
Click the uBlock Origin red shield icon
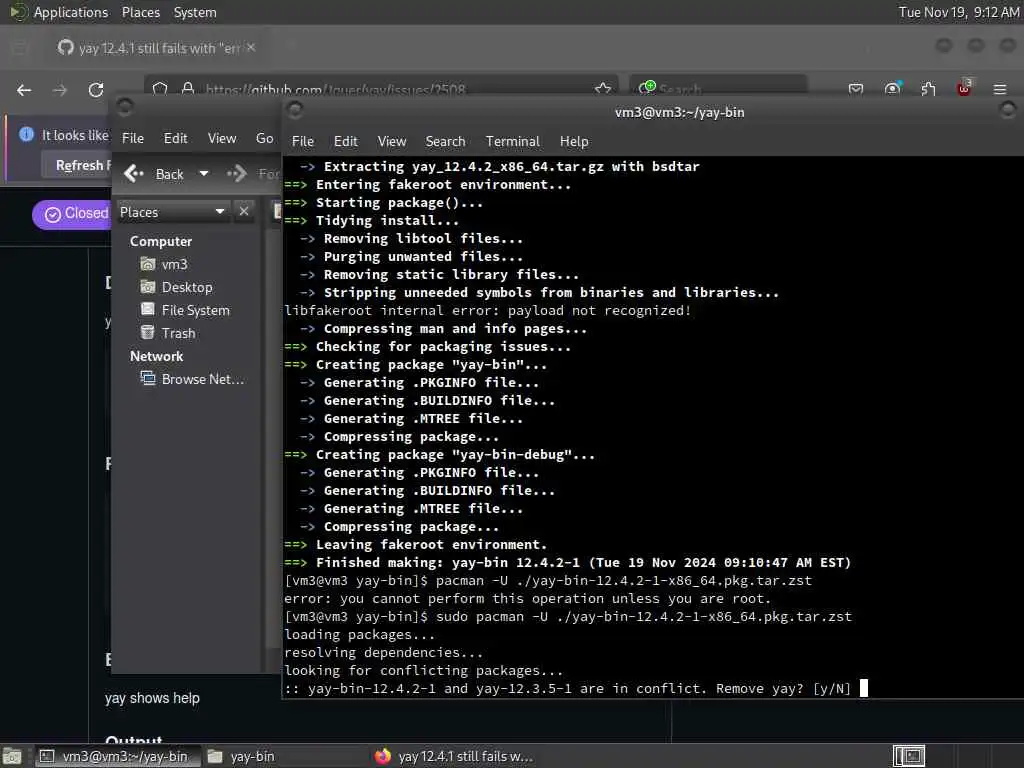coord(964,88)
